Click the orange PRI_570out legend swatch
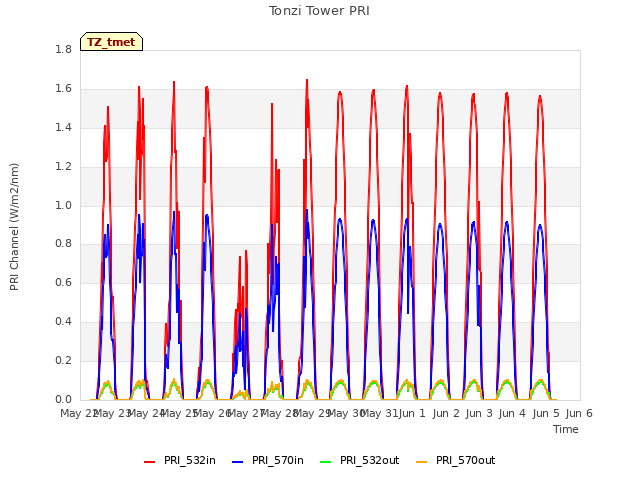 click(x=421, y=462)
